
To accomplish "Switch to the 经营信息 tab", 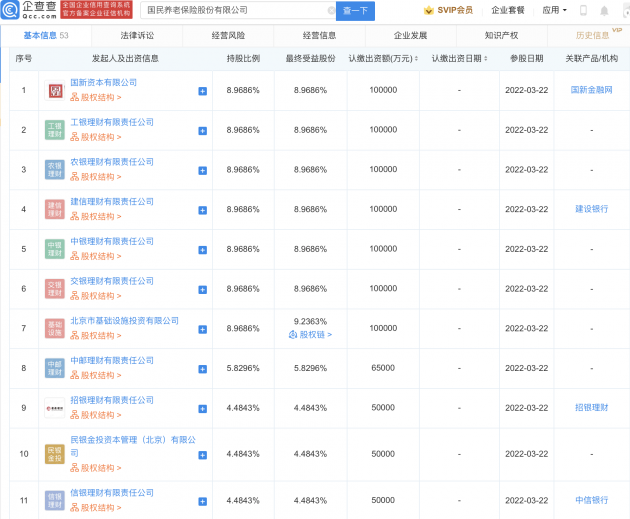I will tap(319, 35).
